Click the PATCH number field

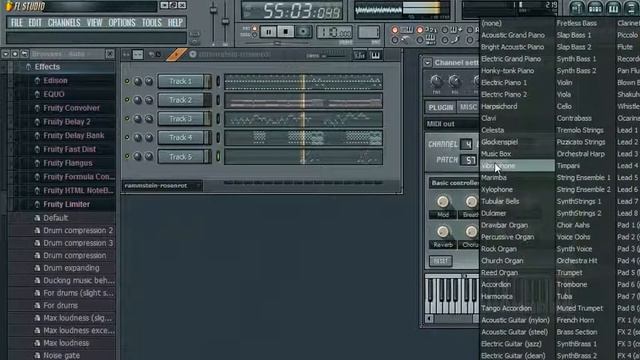(468, 160)
